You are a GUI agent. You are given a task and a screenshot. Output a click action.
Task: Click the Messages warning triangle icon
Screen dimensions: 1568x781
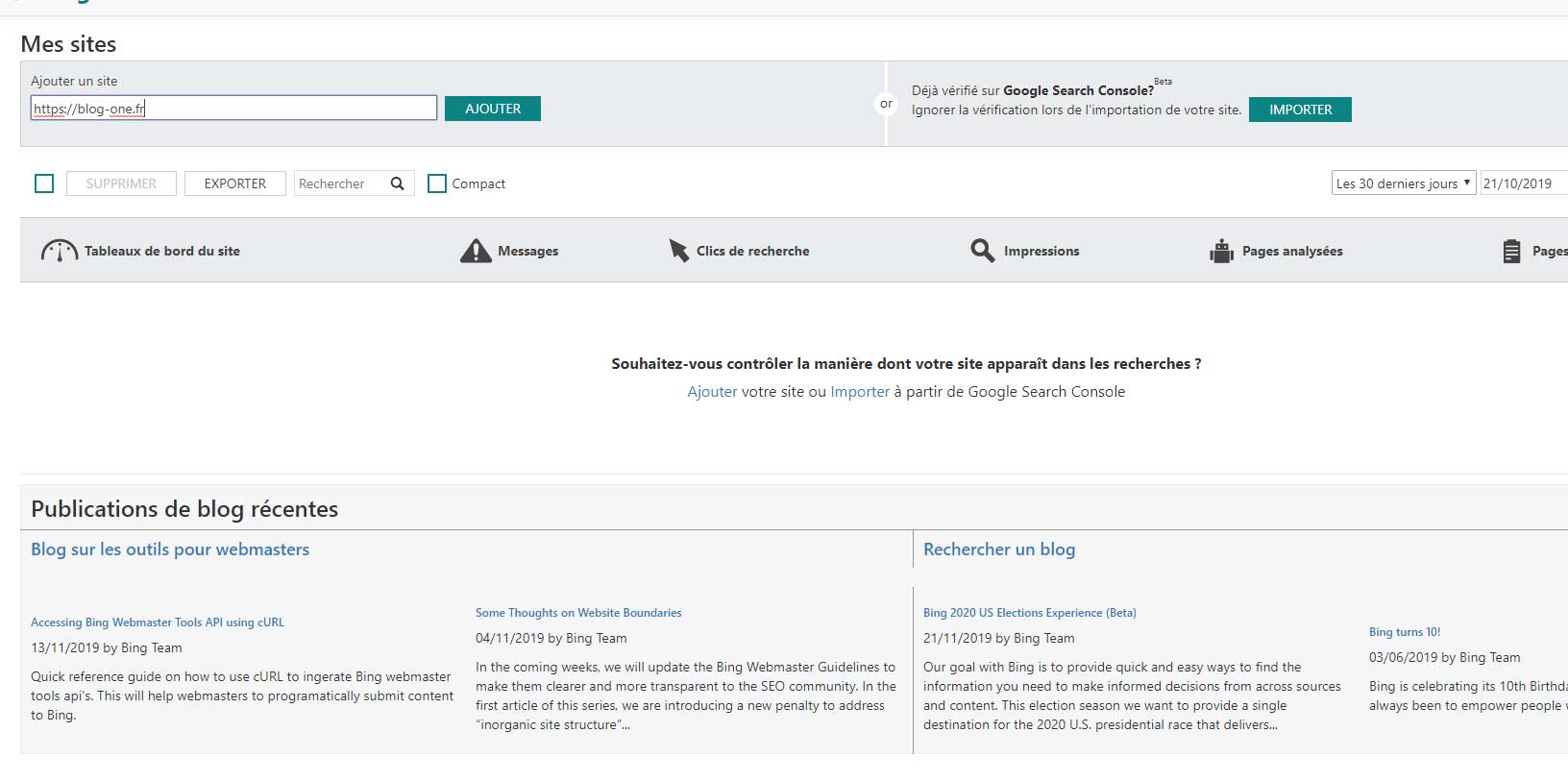coord(476,251)
